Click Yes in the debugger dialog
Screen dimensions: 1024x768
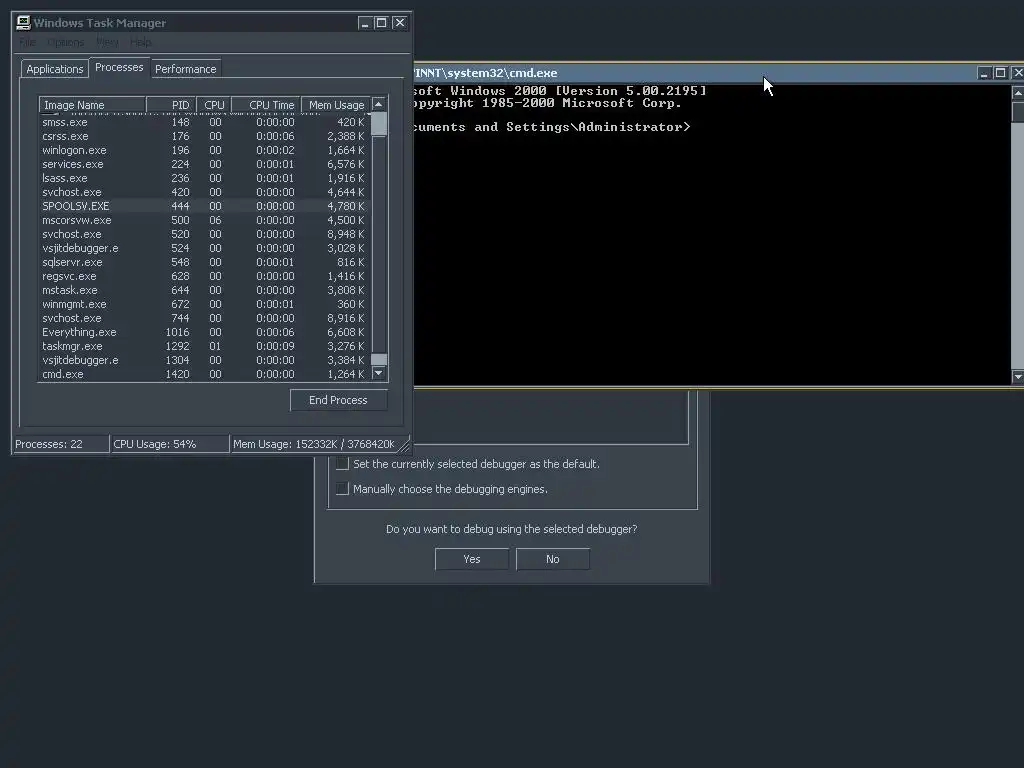click(472, 559)
